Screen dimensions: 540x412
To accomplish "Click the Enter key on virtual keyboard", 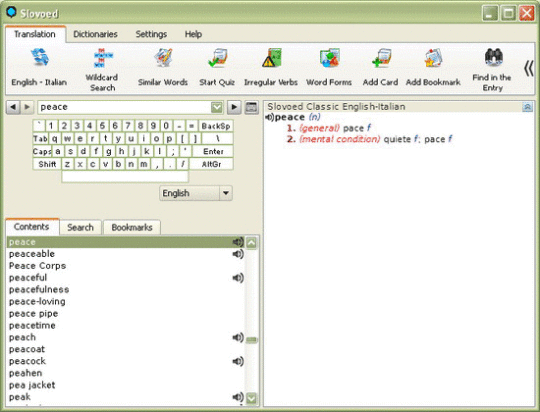I will coord(213,151).
